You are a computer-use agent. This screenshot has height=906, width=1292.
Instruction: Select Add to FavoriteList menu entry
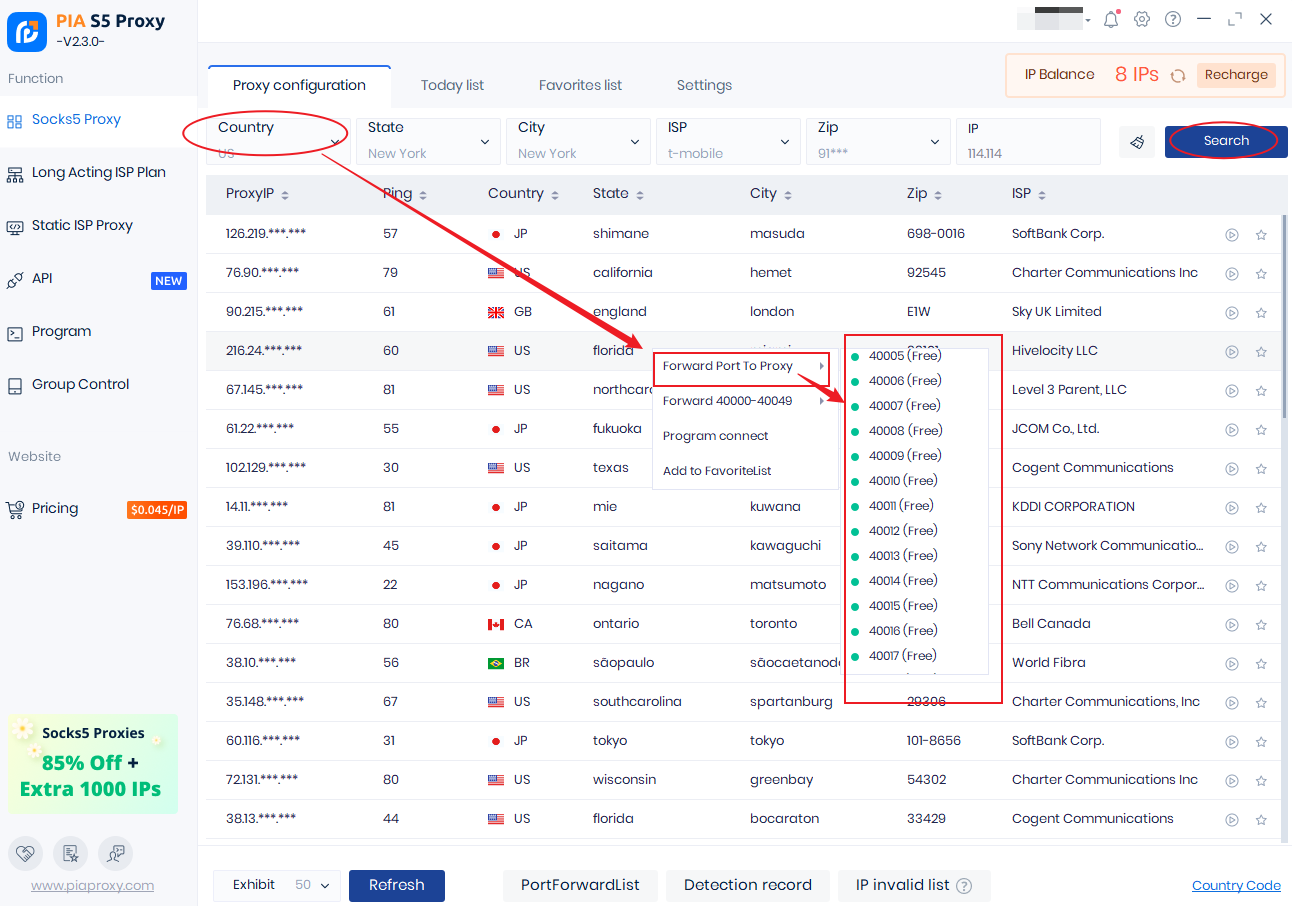click(717, 471)
